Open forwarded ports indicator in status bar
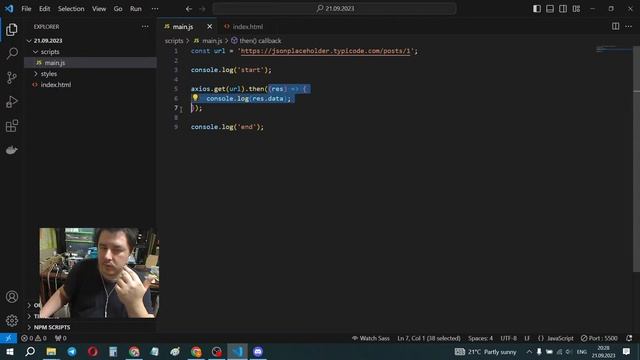 tap(61, 338)
